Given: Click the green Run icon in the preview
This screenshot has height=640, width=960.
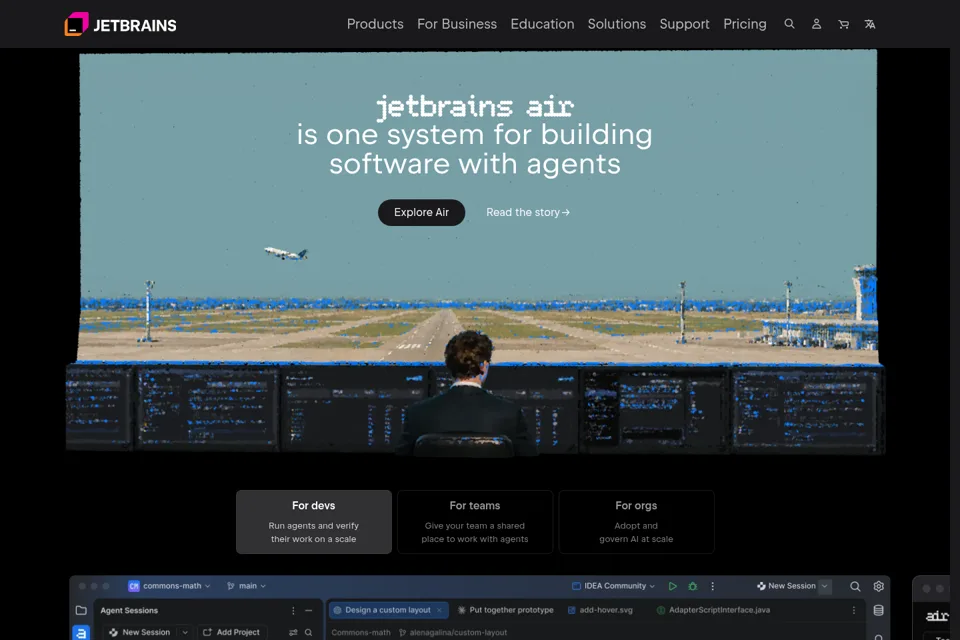Looking at the screenshot, I should [672, 586].
